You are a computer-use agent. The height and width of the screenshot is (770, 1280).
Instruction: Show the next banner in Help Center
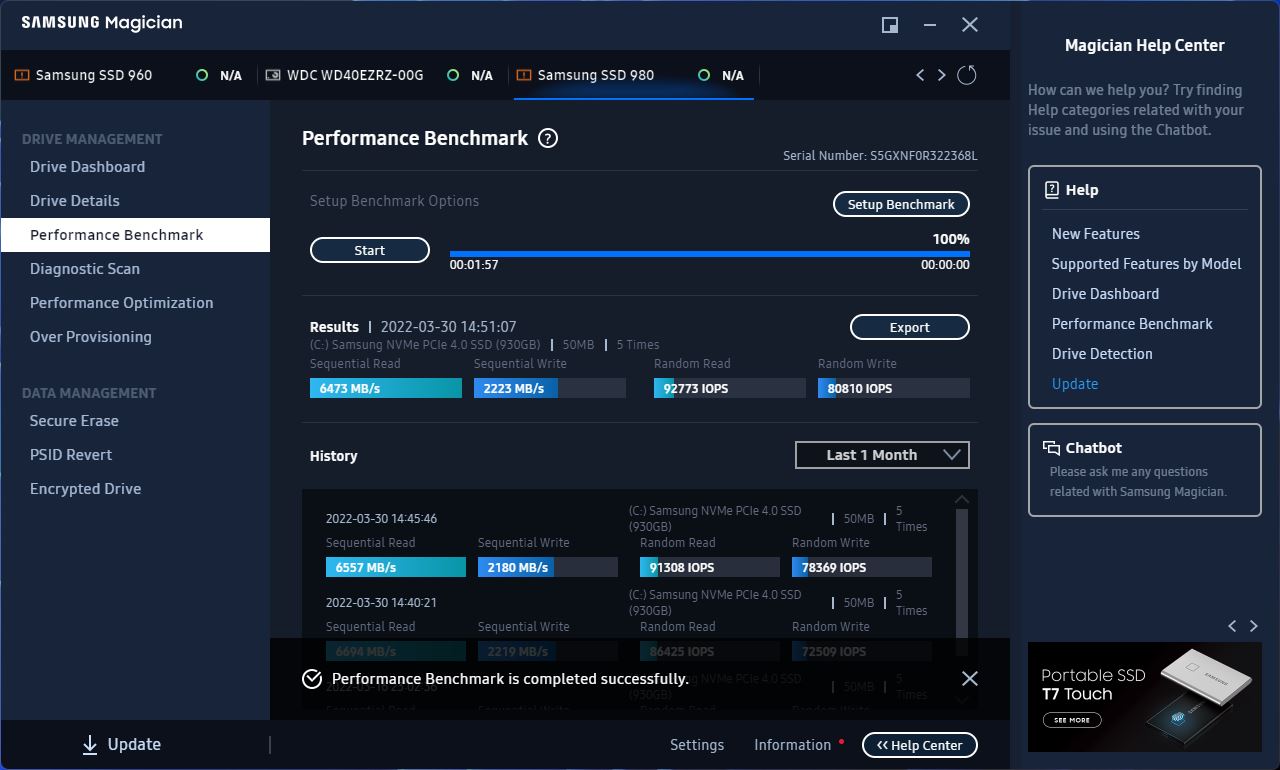click(1254, 626)
